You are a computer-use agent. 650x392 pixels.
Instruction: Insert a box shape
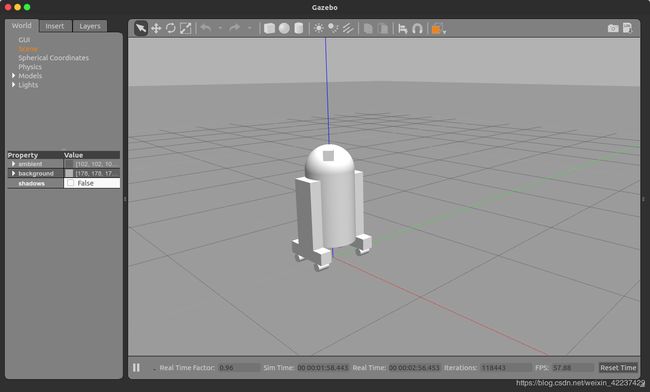269,28
